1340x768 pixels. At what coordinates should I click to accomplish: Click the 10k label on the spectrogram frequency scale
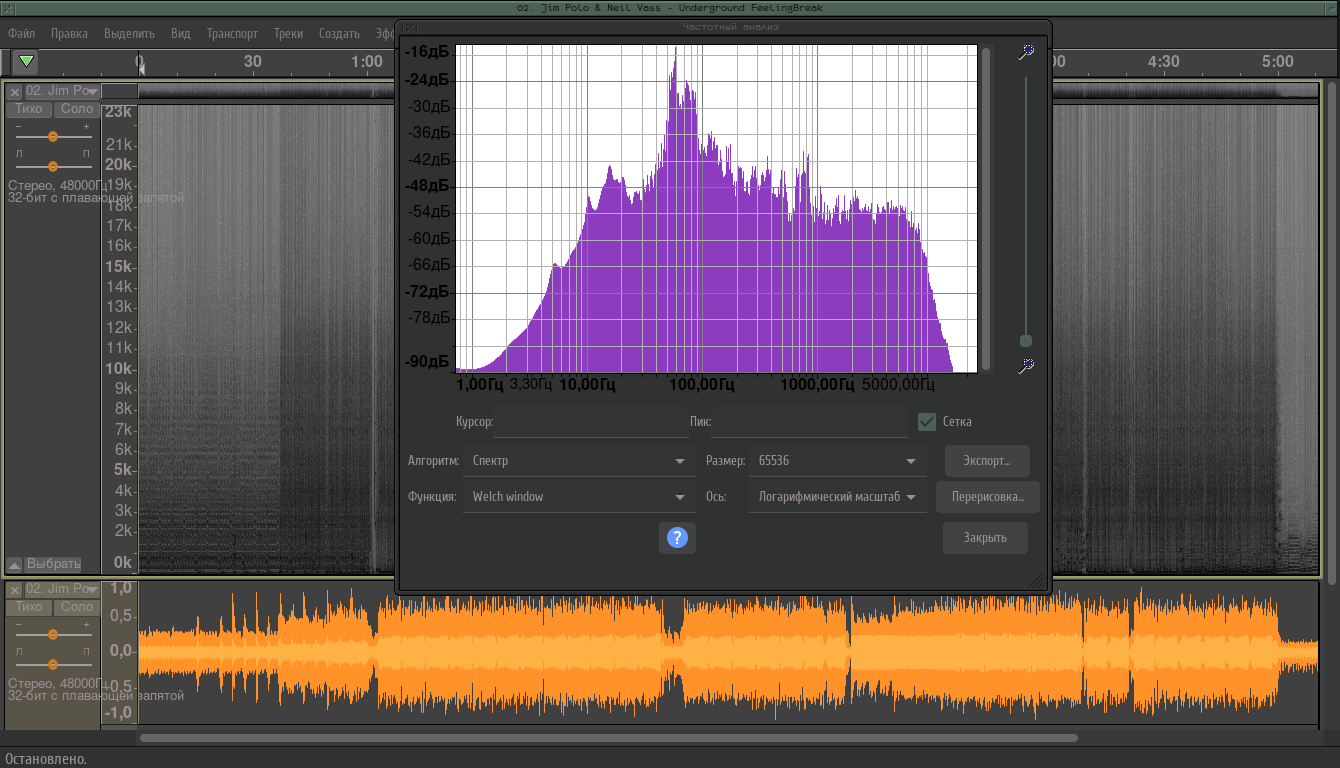119,369
